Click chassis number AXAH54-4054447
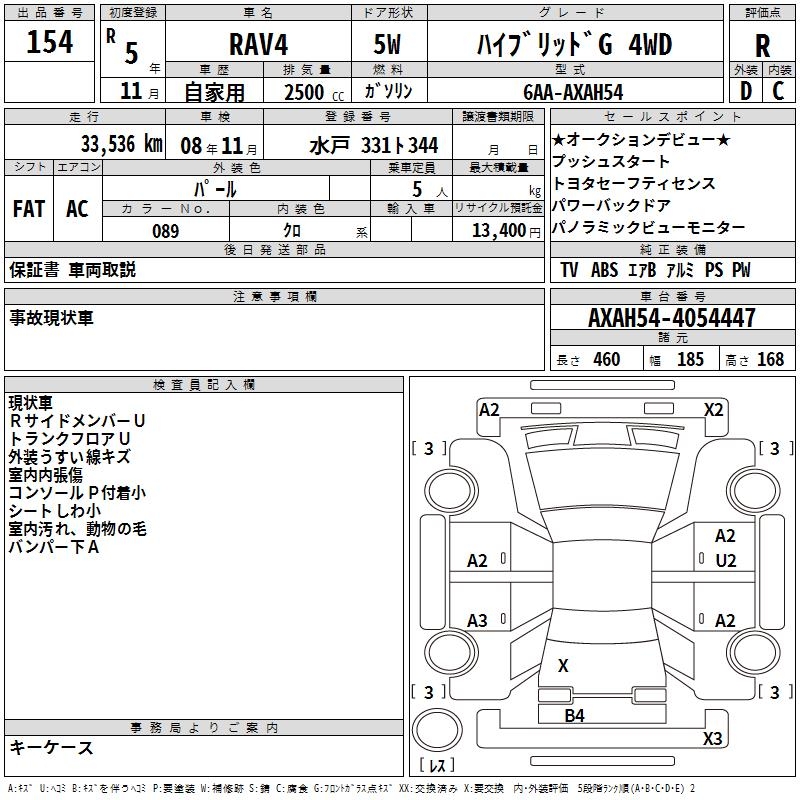 671,318
